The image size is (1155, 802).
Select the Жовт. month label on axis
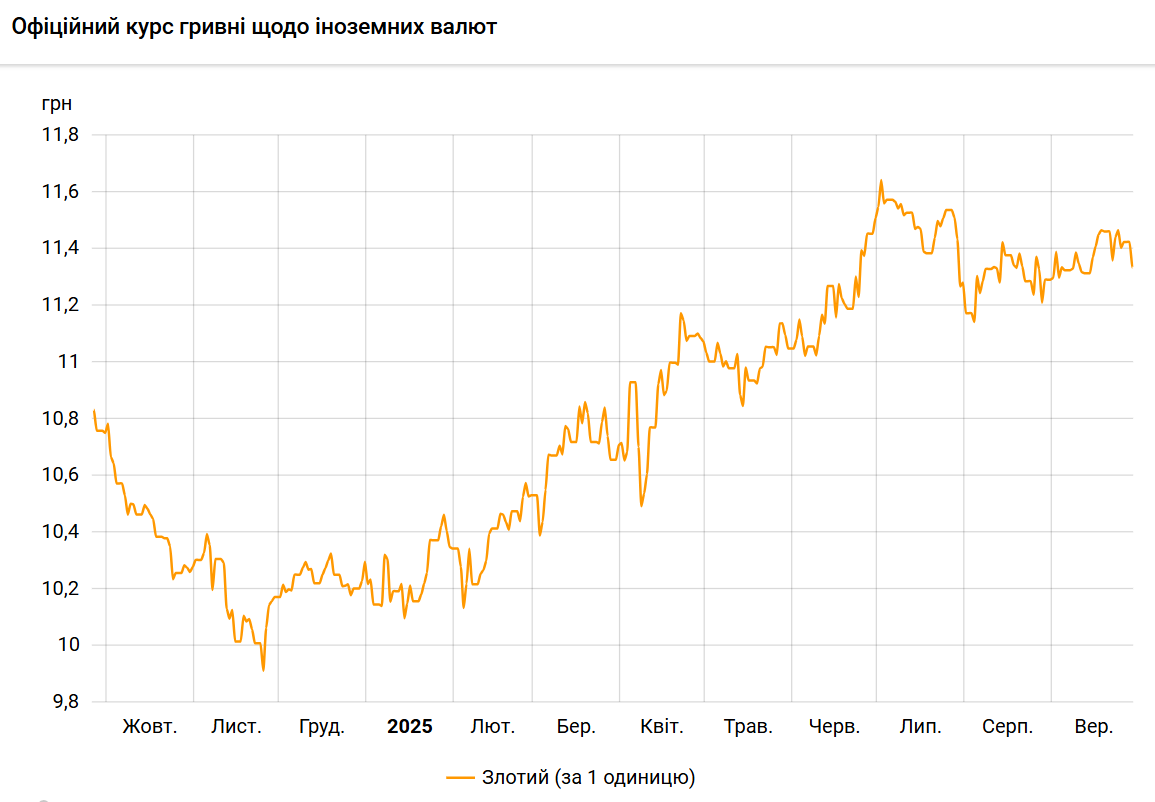pyautogui.click(x=150, y=727)
